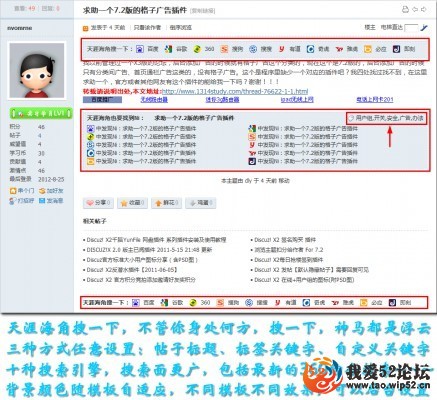Click the 电梯直达 floor number input box
The height and width of the screenshot is (400, 437).
pos(411,28)
